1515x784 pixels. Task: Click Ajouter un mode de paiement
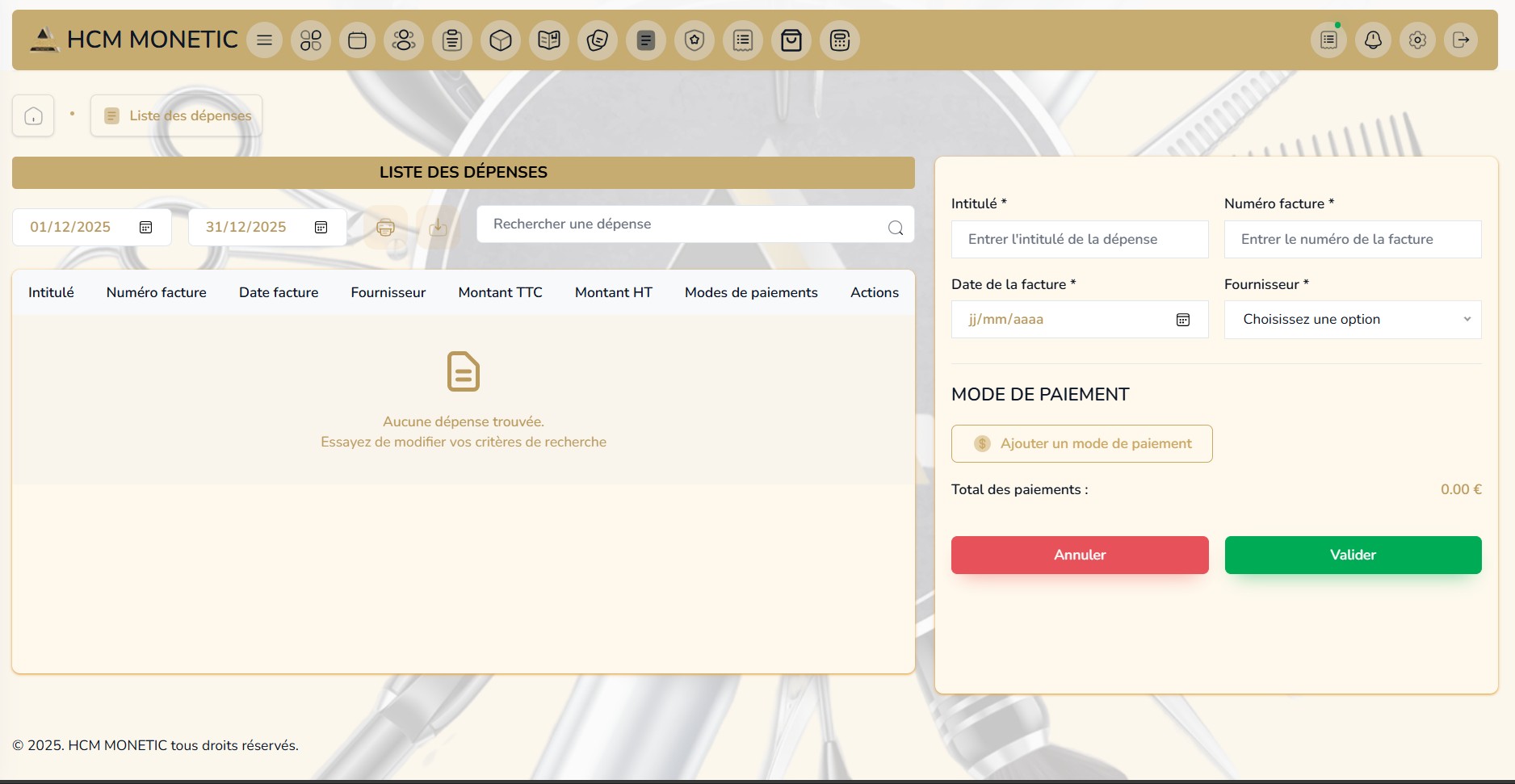1081,444
